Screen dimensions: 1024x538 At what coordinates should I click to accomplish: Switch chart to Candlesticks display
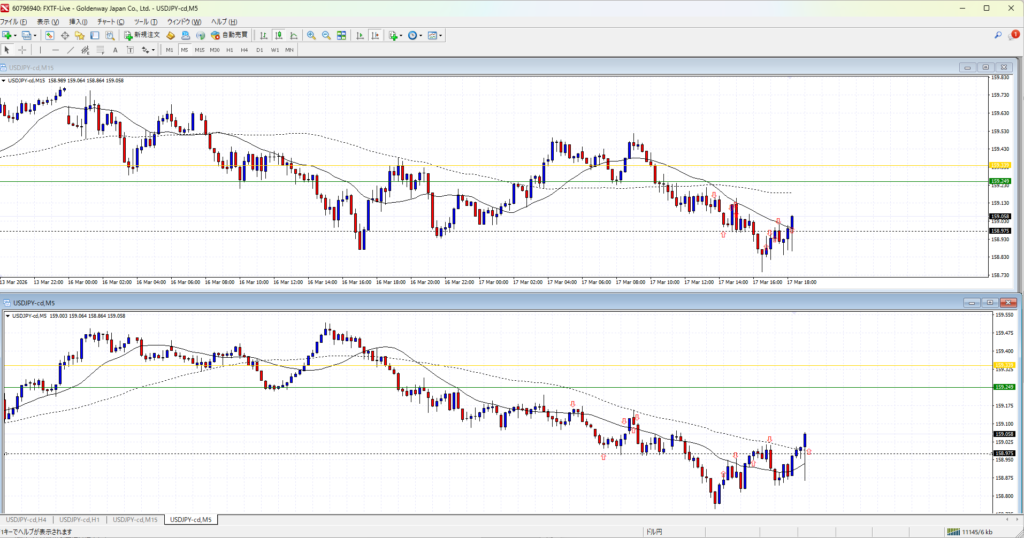(278, 35)
